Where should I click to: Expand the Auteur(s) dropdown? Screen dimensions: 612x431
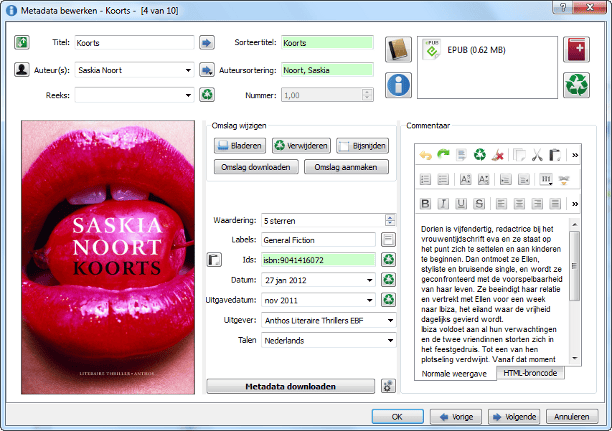(188, 70)
